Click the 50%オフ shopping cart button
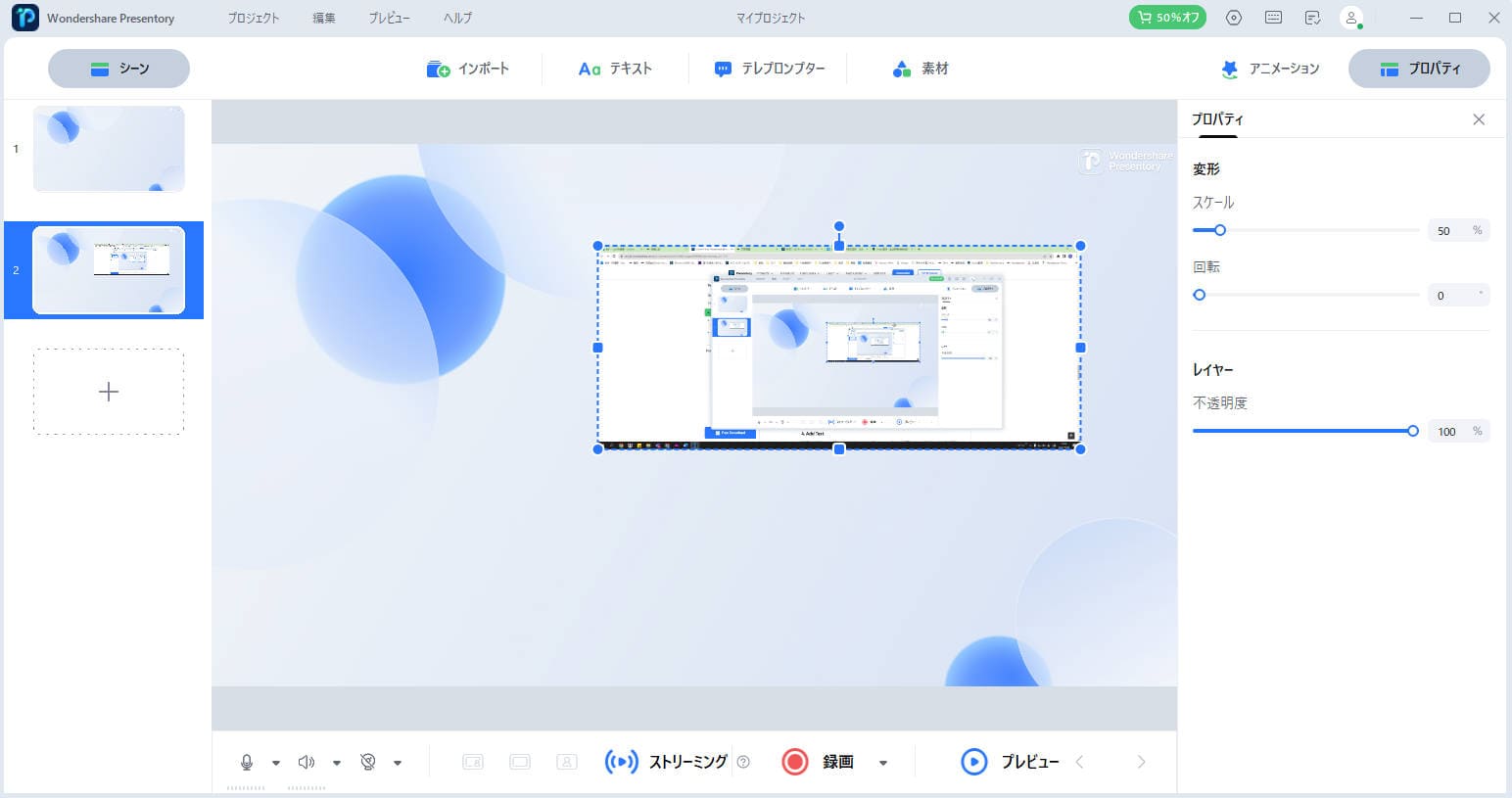This screenshot has width=1512, height=798. 1167,18
